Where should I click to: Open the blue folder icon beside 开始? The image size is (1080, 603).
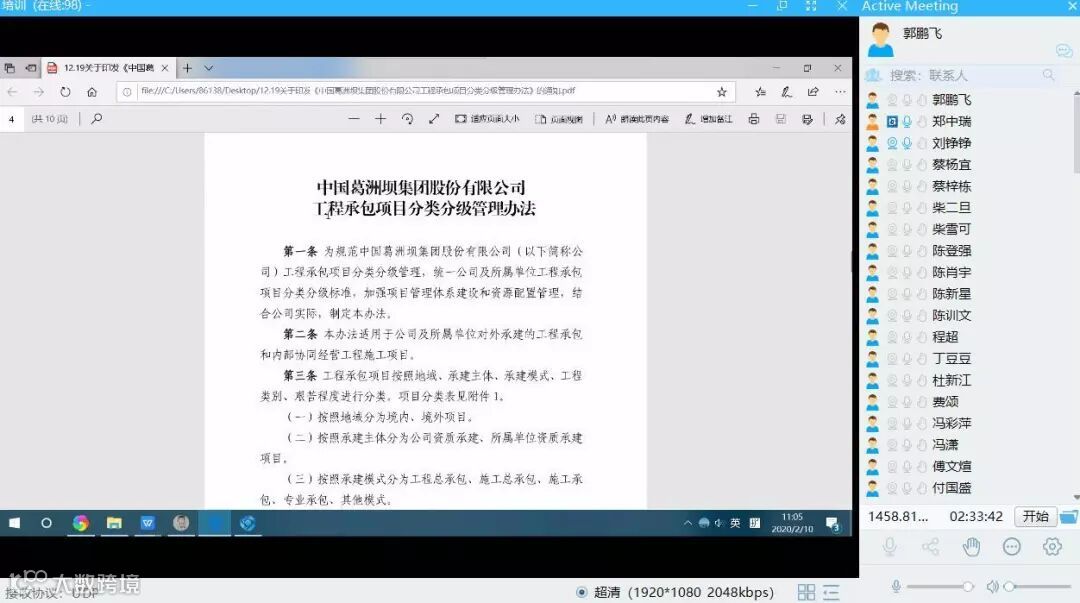pos(1068,516)
